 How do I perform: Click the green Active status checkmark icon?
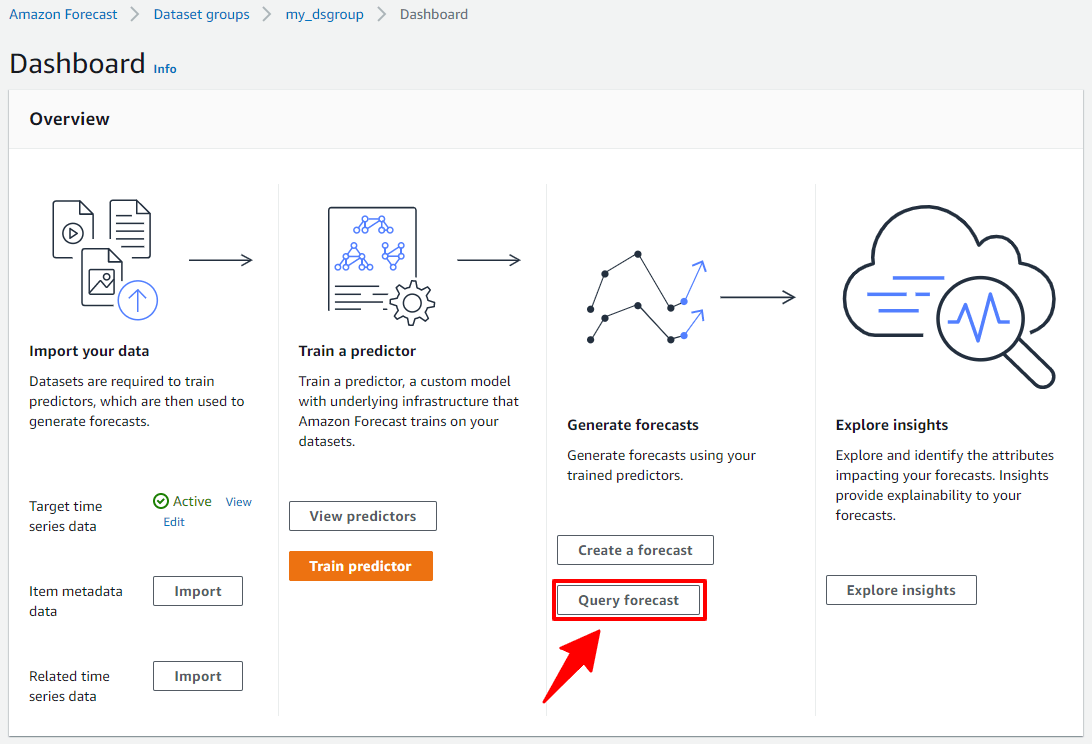pos(160,501)
